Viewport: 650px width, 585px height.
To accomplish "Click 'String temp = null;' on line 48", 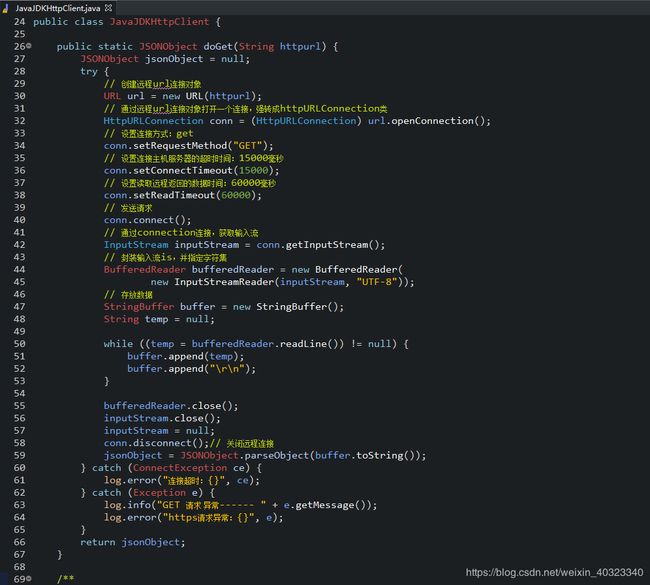I will (x=159, y=319).
